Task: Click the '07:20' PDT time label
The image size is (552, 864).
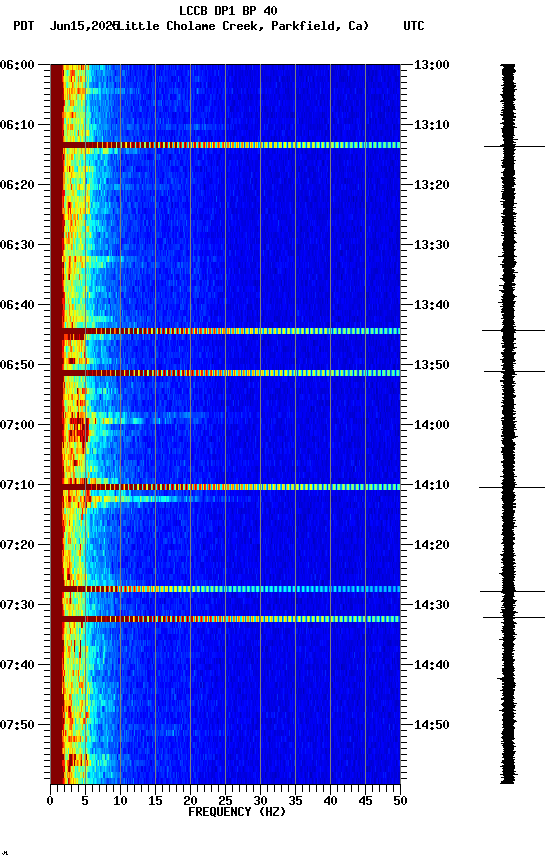Action: (x=17, y=546)
